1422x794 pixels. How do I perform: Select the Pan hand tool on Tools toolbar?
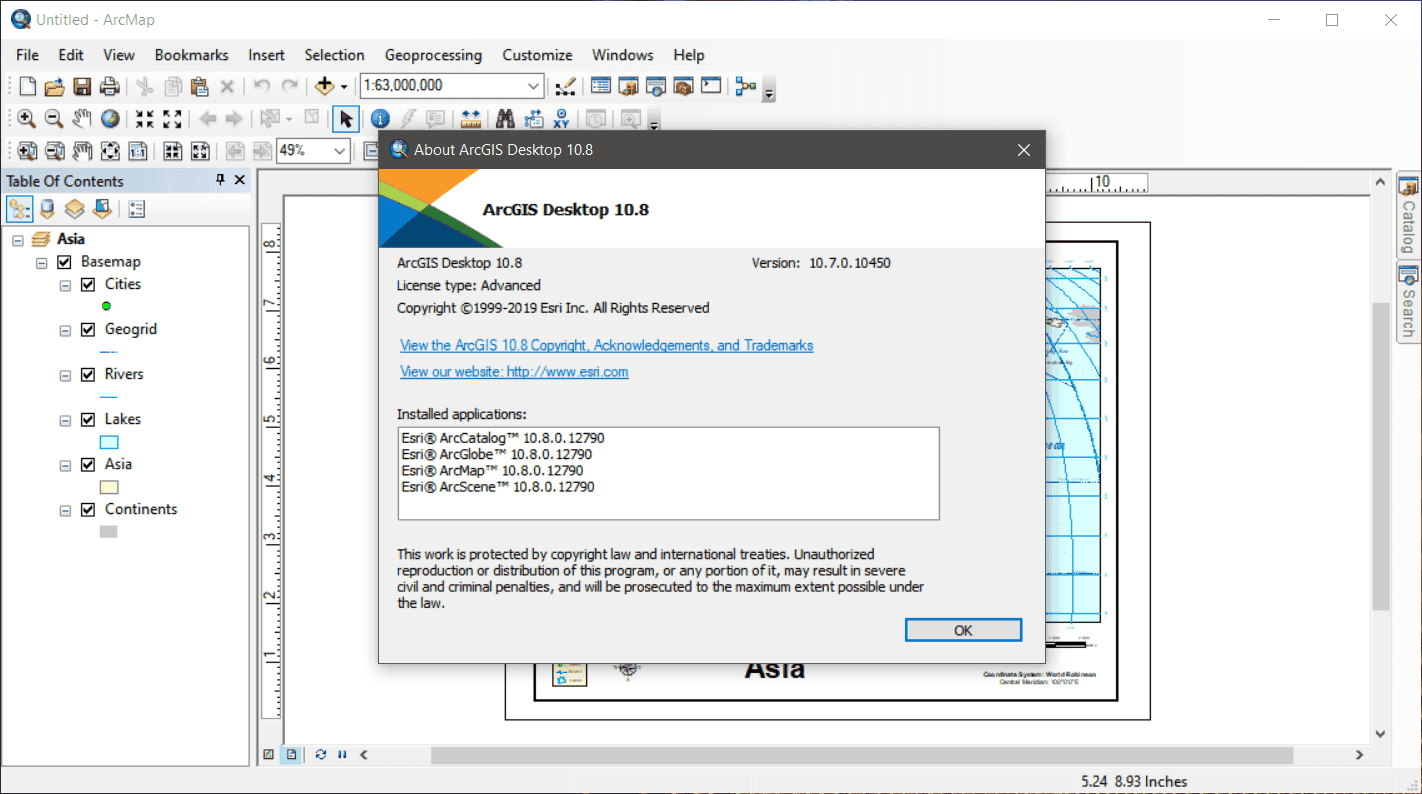point(82,119)
